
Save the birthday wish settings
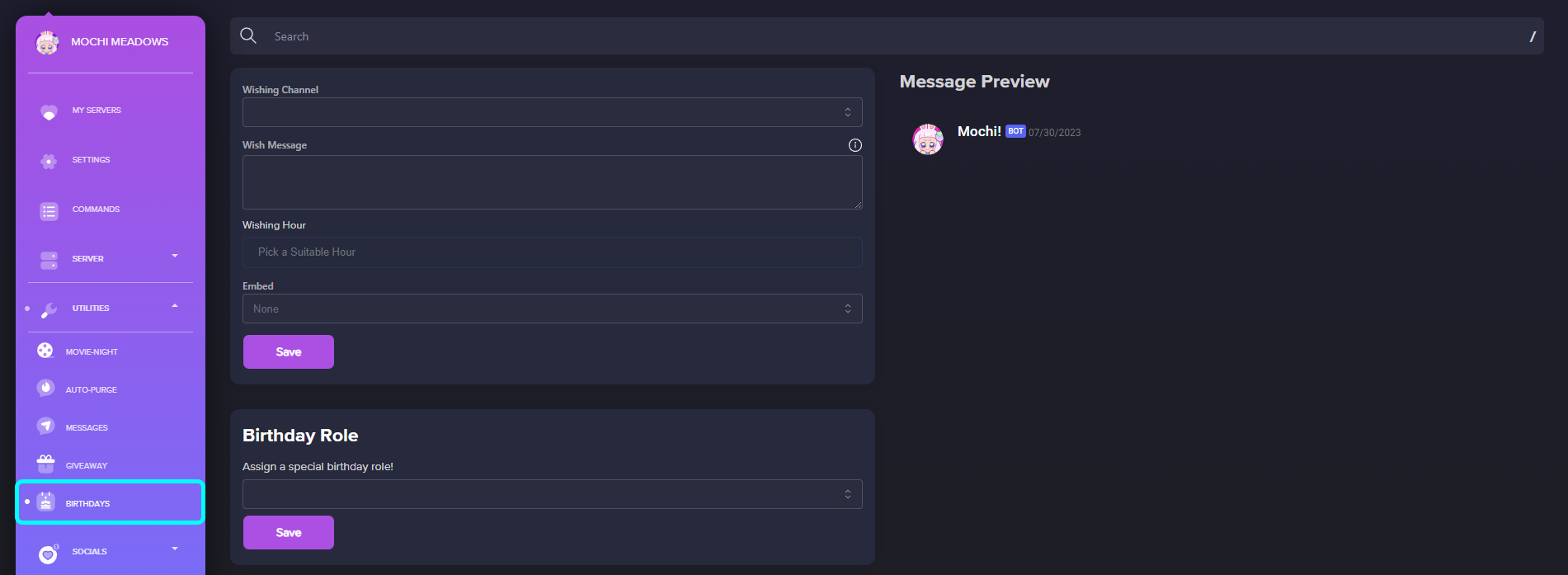pos(289,352)
